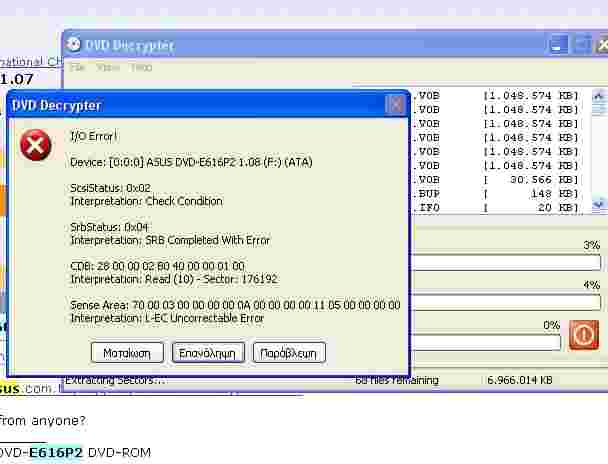608x464 pixels.
Task: Click the 'Interpretation: Check Condition' line
Action: [x=146, y=201]
